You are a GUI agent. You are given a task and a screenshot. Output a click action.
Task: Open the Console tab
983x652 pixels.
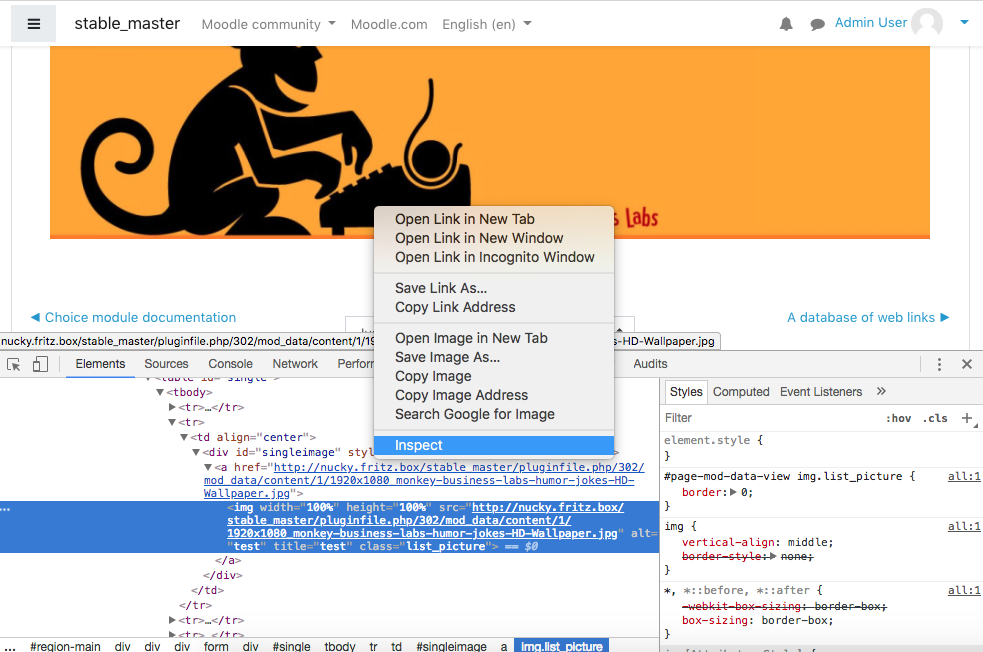pos(230,364)
